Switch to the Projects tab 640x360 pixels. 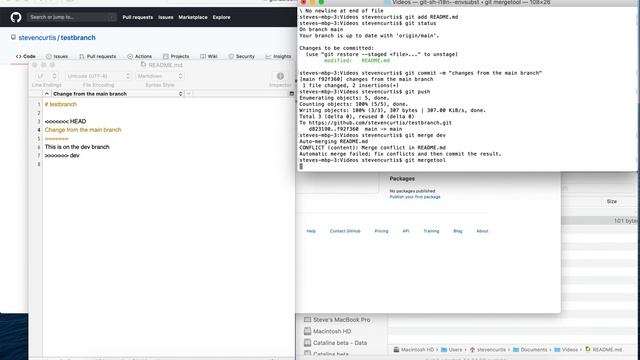tap(176, 56)
